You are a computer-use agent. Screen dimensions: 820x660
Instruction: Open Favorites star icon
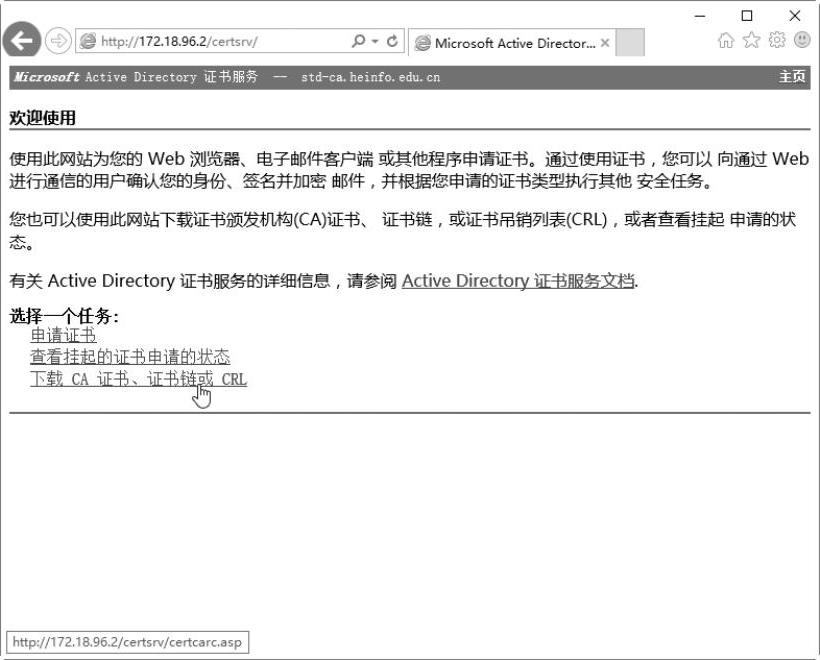coord(751,40)
